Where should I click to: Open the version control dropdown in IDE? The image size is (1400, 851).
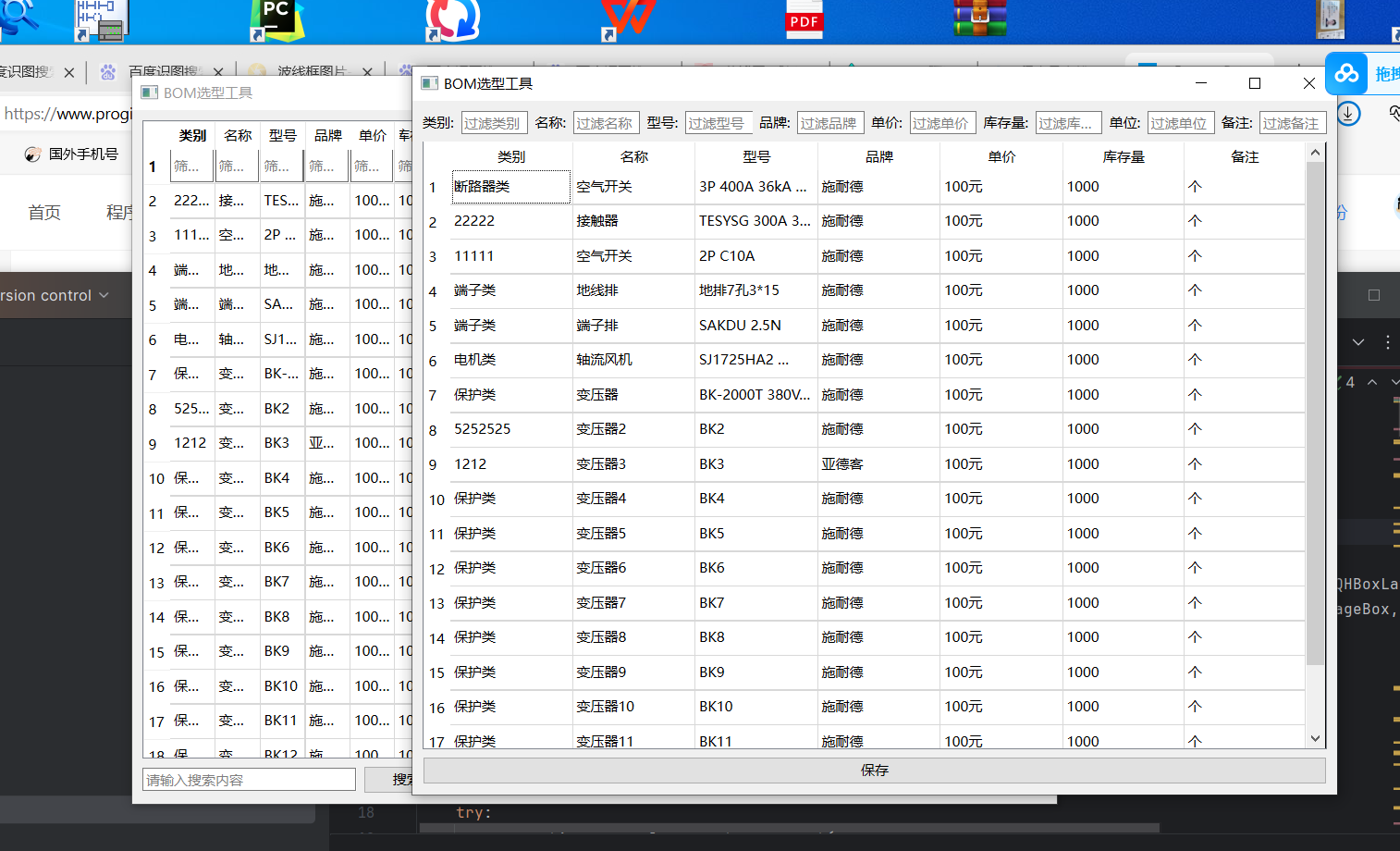[55, 295]
